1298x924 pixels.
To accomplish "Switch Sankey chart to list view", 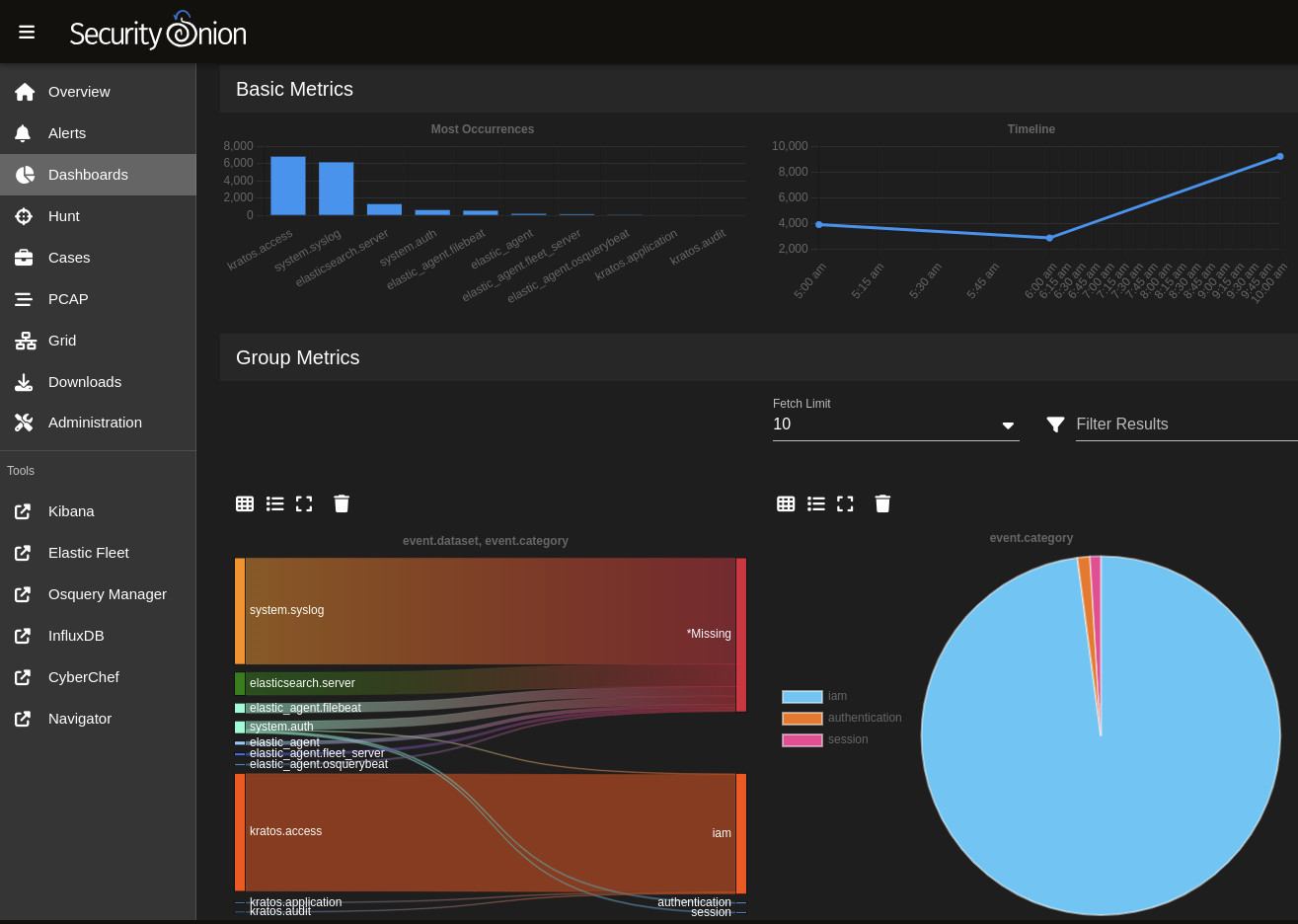I will (x=275, y=503).
